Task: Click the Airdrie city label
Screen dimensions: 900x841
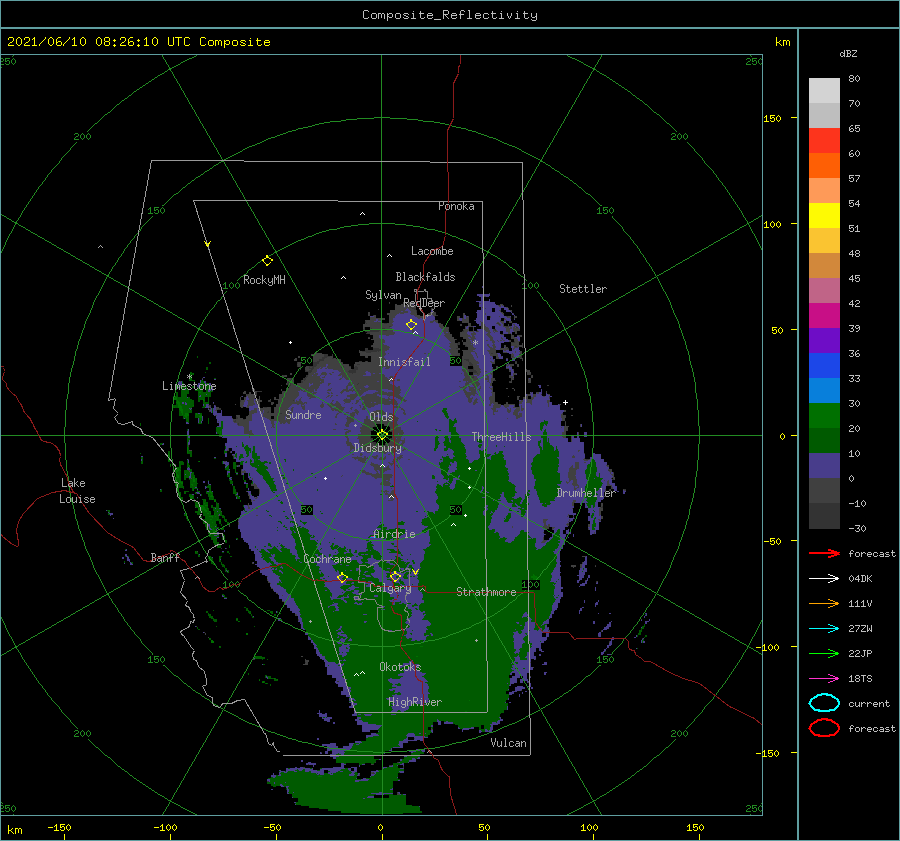Action: (394, 534)
